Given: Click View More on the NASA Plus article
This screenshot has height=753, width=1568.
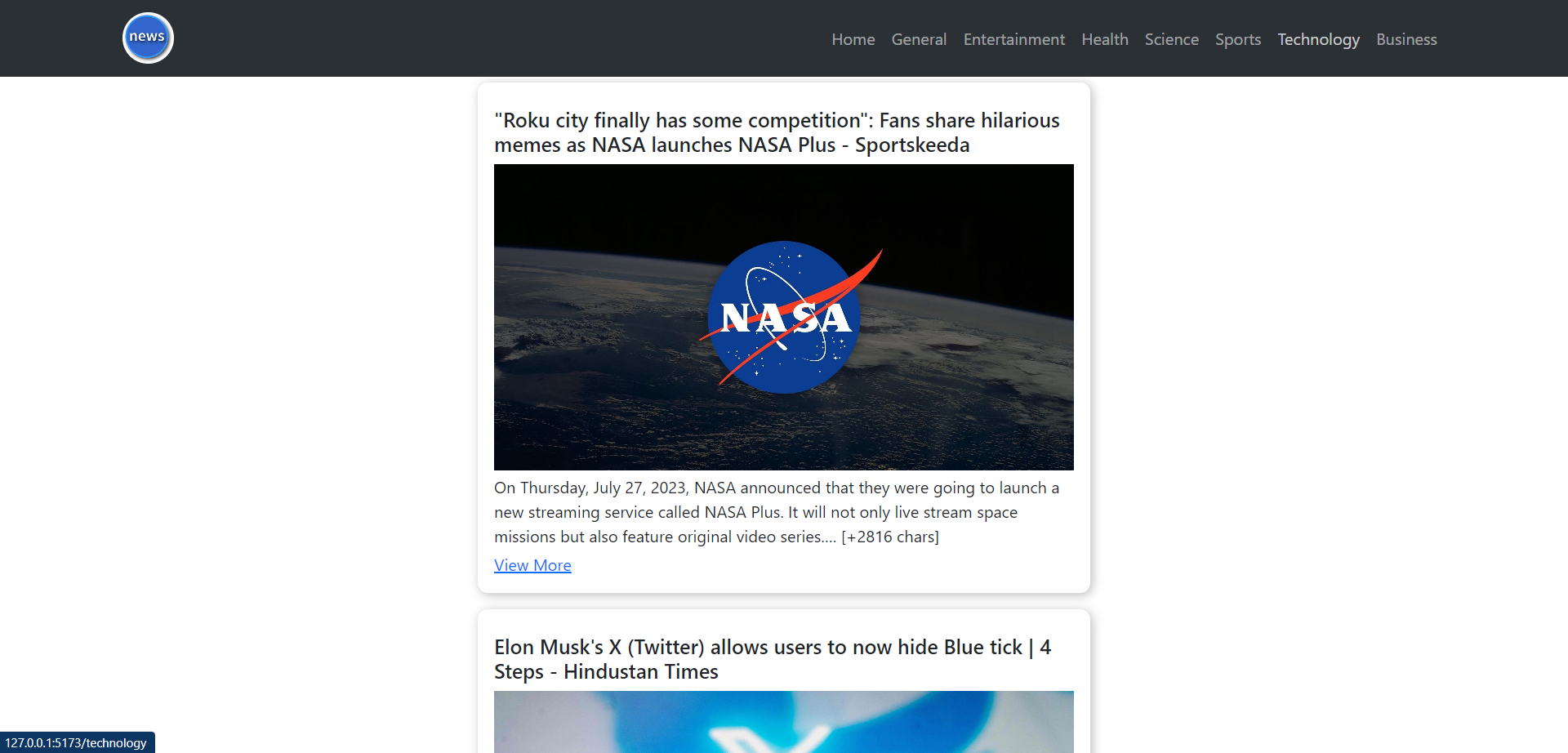Looking at the screenshot, I should [532, 564].
